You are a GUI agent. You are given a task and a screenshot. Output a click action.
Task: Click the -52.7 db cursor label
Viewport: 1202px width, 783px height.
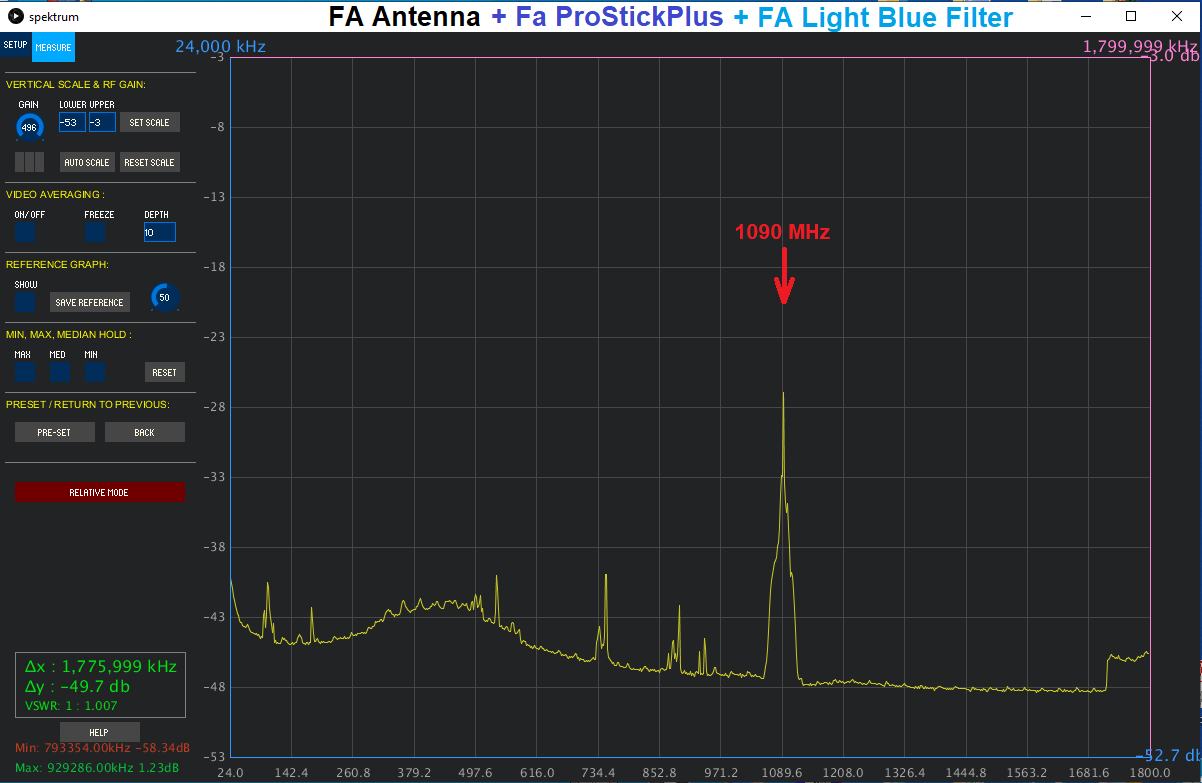click(1167, 756)
